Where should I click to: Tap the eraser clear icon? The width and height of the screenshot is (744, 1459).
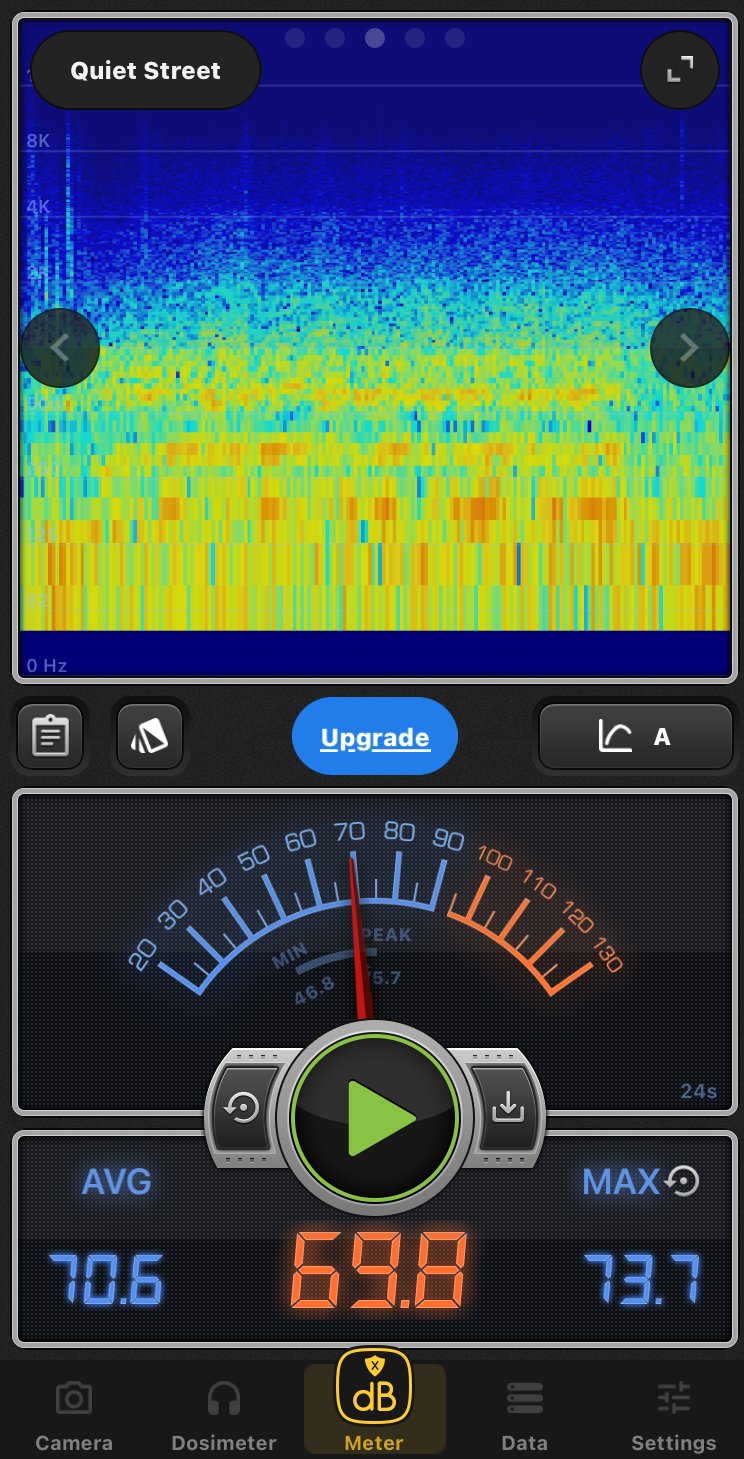[x=150, y=737]
